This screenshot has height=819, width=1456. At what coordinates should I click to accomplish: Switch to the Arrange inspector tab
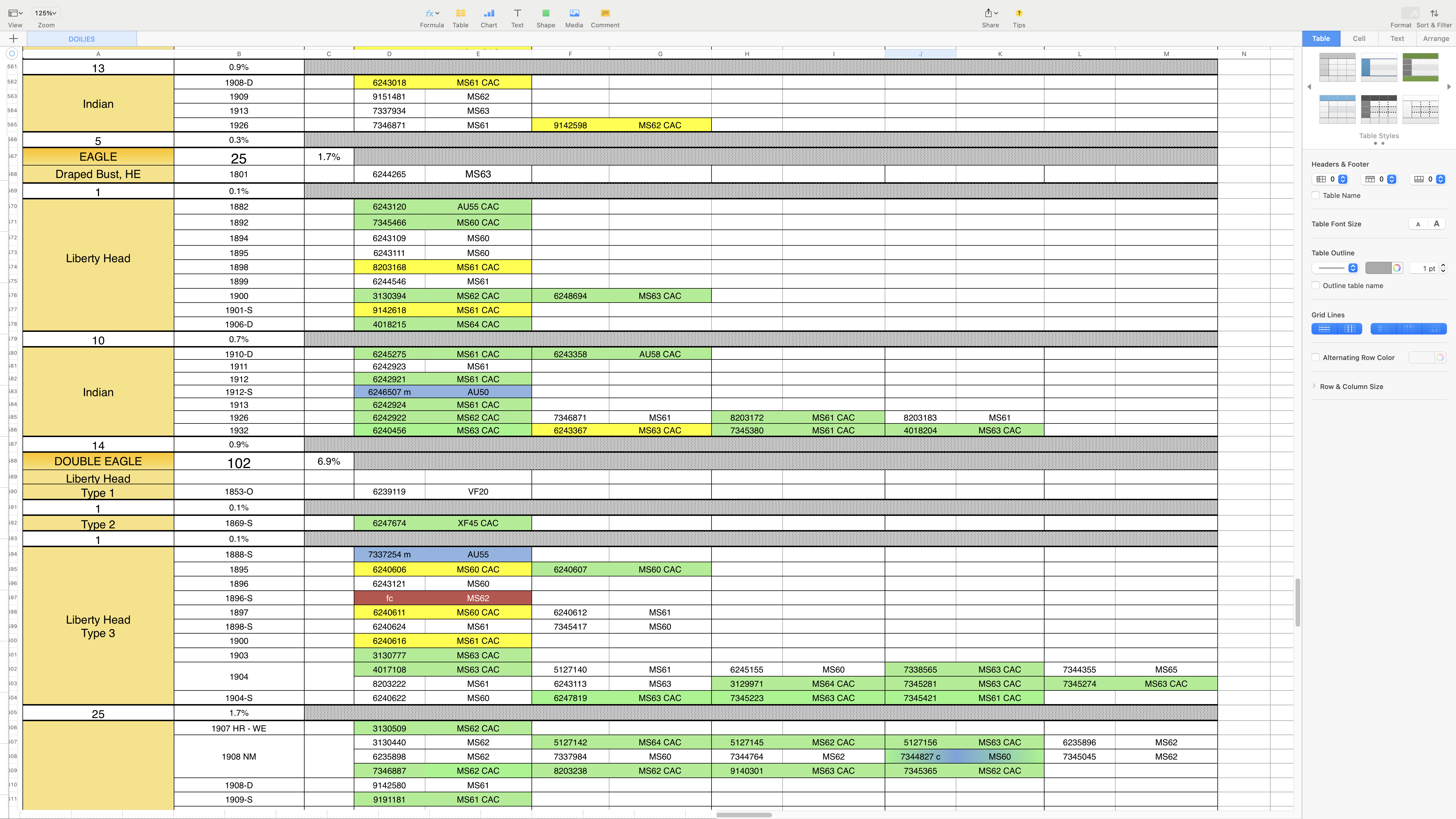[1436, 38]
